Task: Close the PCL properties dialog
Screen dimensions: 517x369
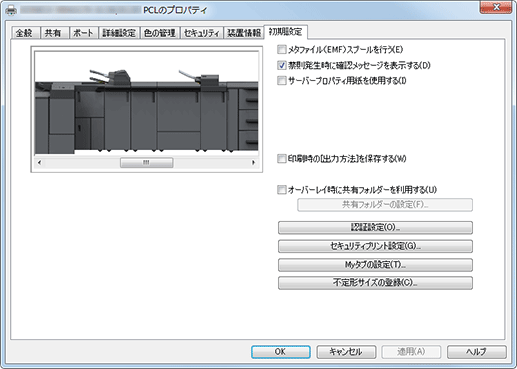Action: pyautogui.click(x=496, y=7)
